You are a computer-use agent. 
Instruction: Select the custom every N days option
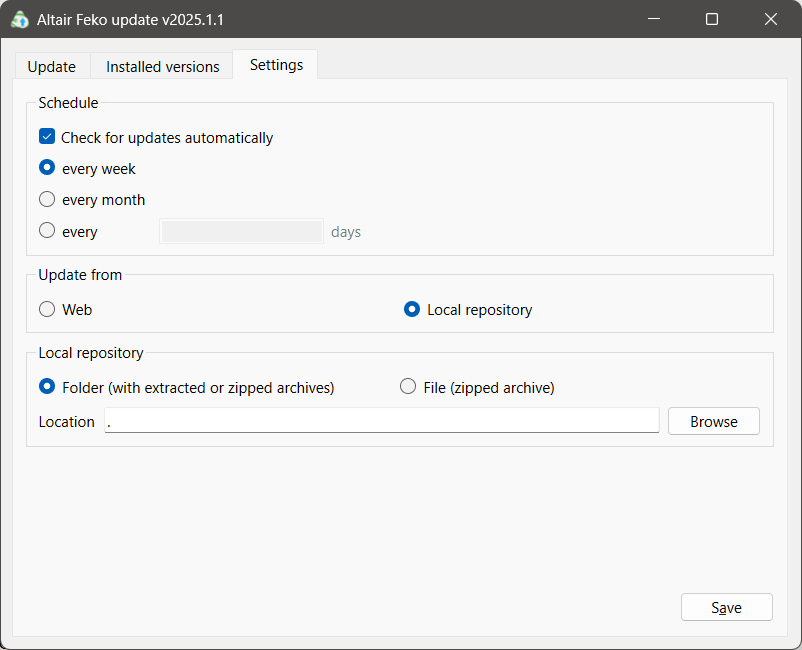[x=47, y=230]
